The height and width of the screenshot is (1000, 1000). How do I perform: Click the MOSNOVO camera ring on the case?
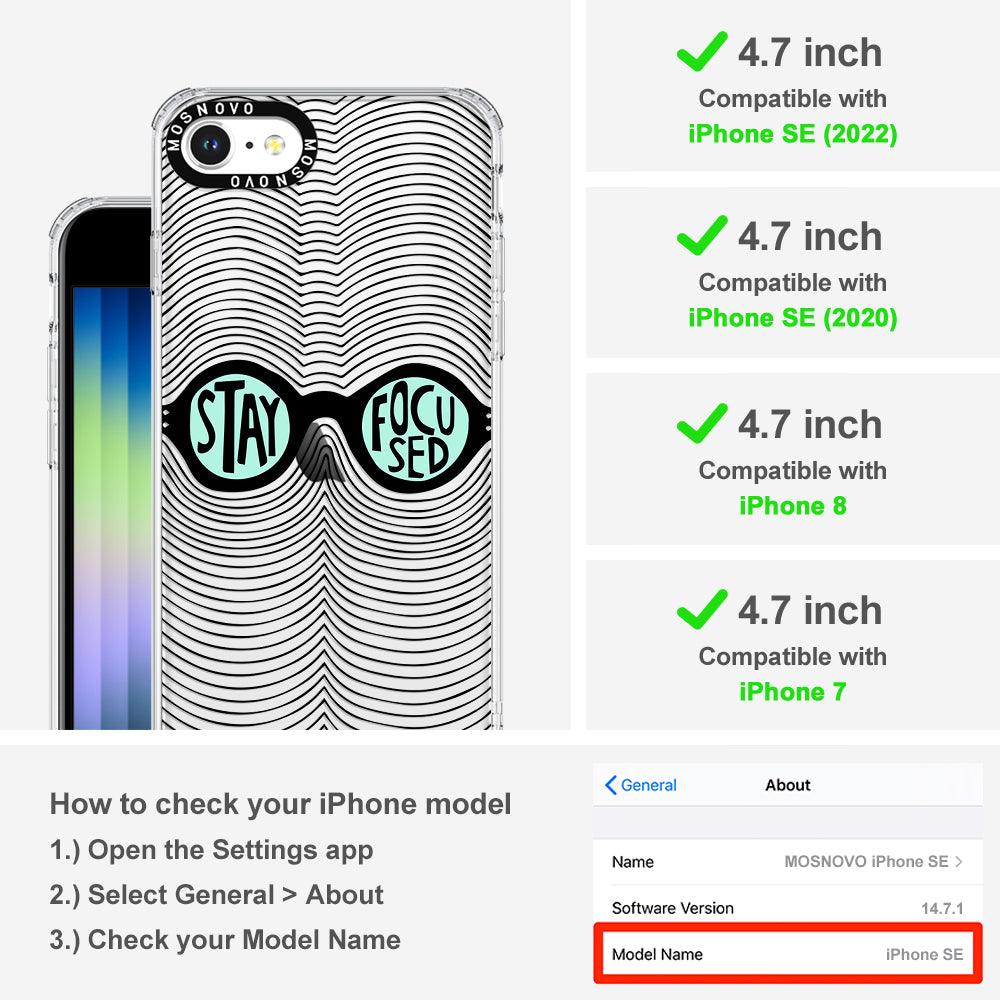[x=241, y=145]
